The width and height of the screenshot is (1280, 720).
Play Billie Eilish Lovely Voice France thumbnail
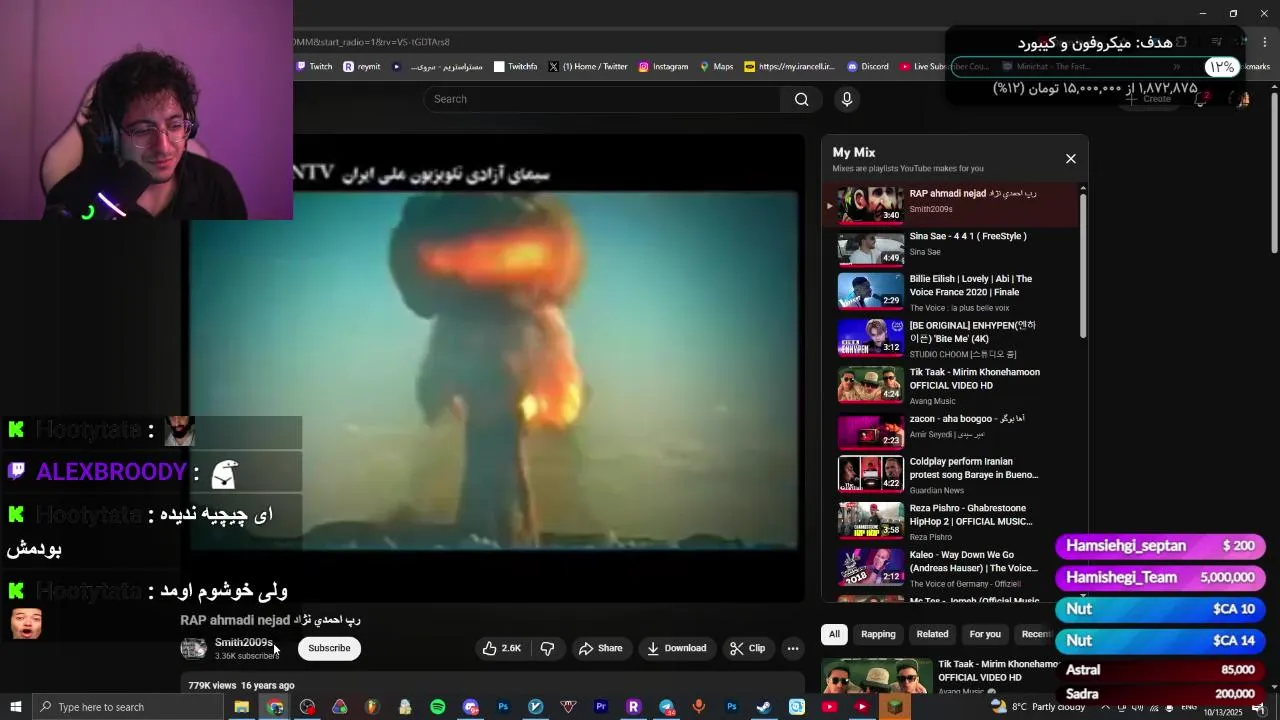tap(870, 291)
